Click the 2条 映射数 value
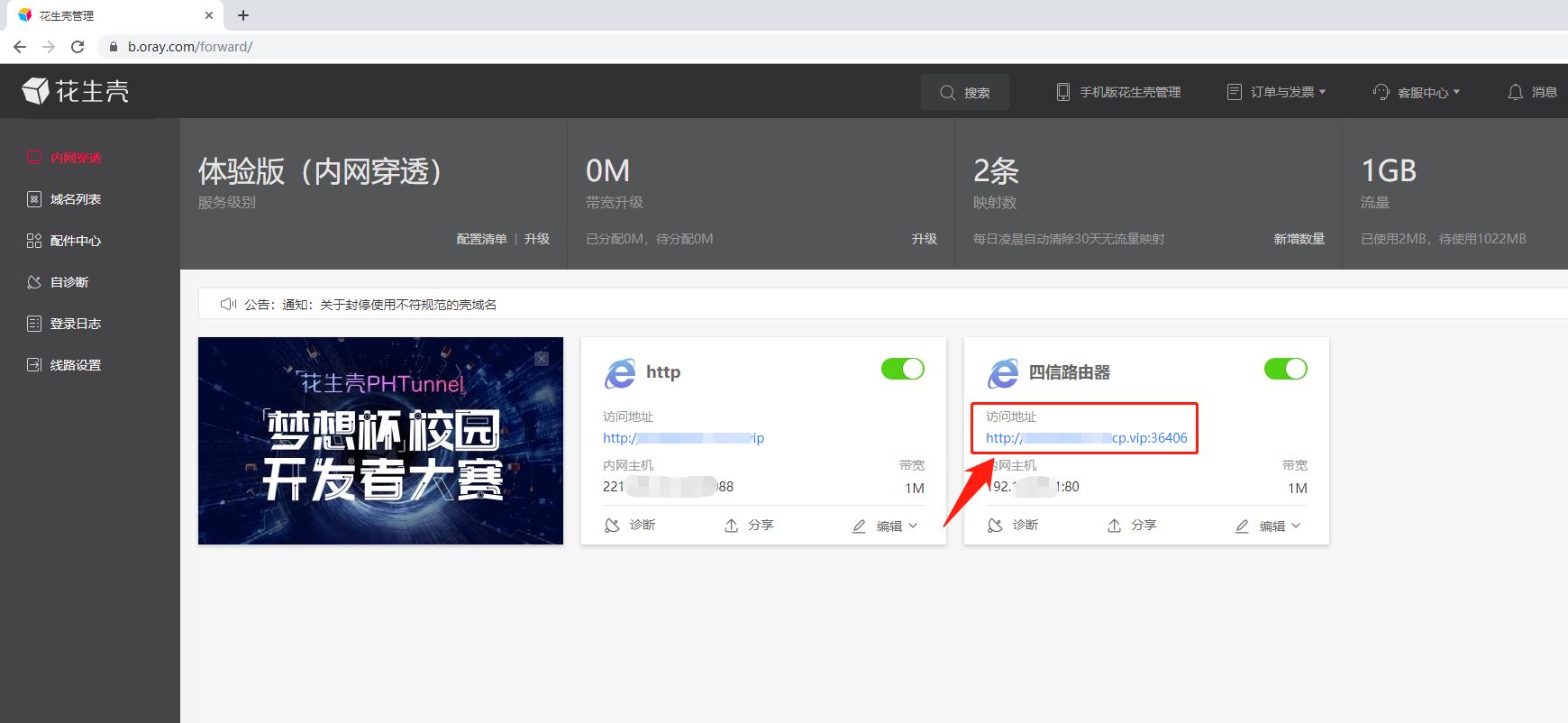This screenshot has width=1568, height=723. point(996,170)
